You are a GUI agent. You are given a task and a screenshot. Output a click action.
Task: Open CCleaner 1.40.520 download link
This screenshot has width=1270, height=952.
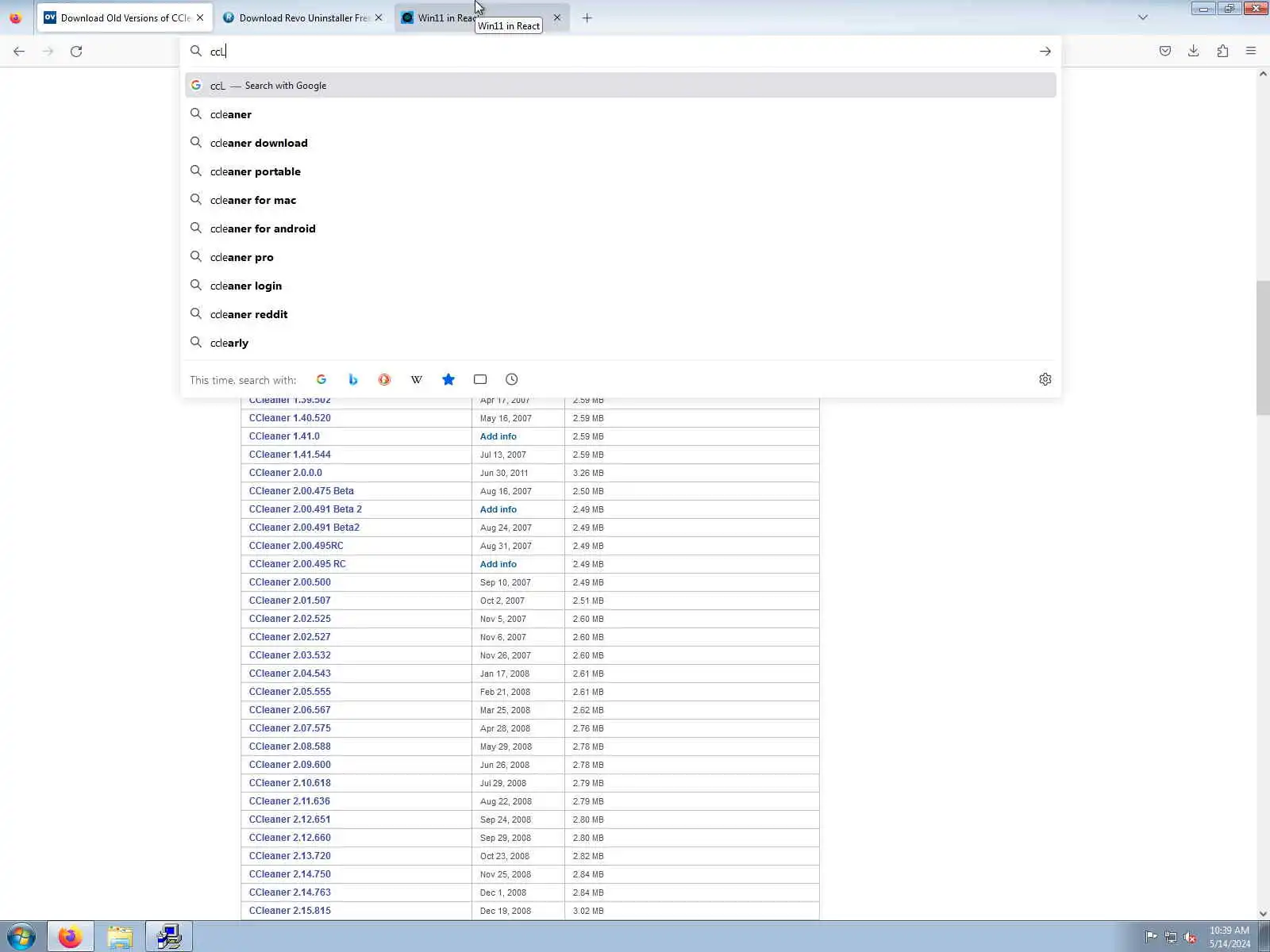click(290, 418)
